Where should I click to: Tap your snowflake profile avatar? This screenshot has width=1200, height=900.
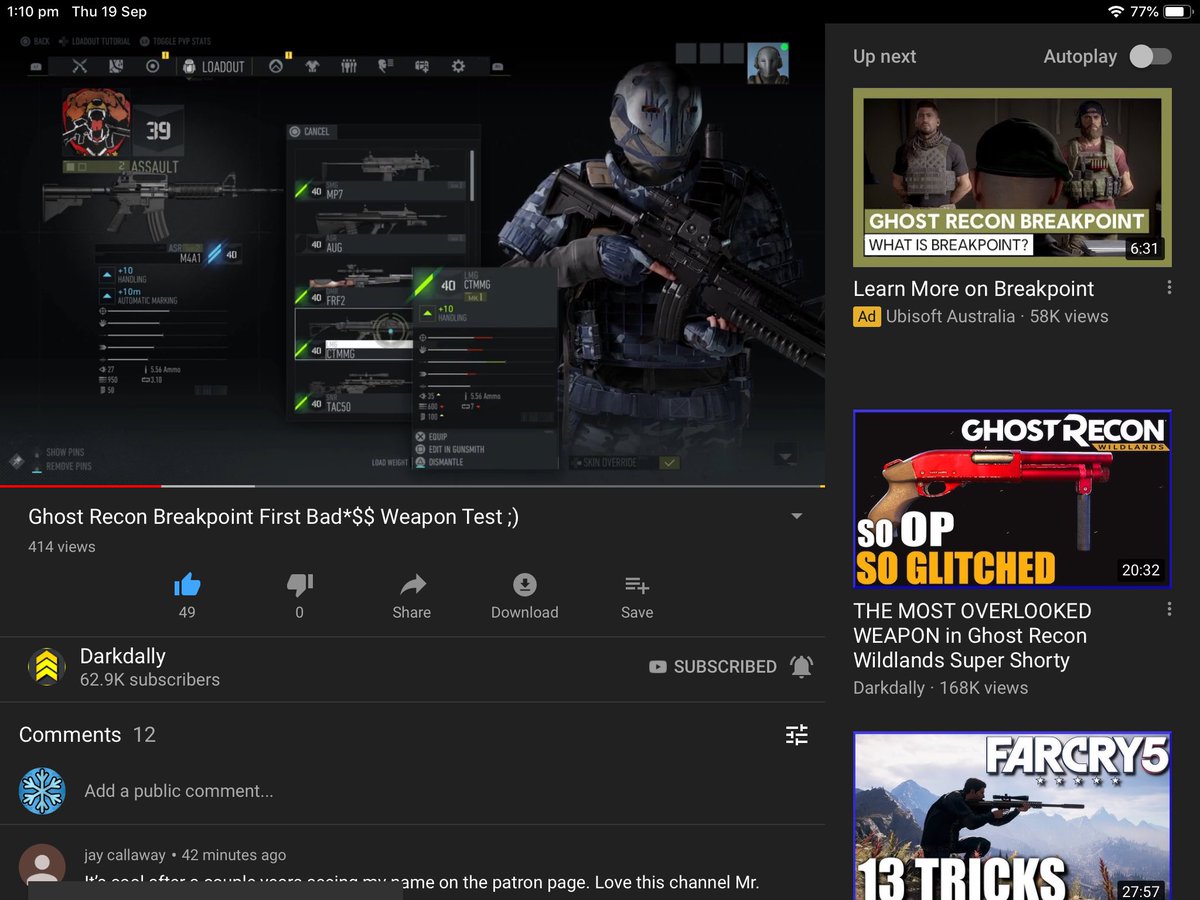[x=42, y=791]
